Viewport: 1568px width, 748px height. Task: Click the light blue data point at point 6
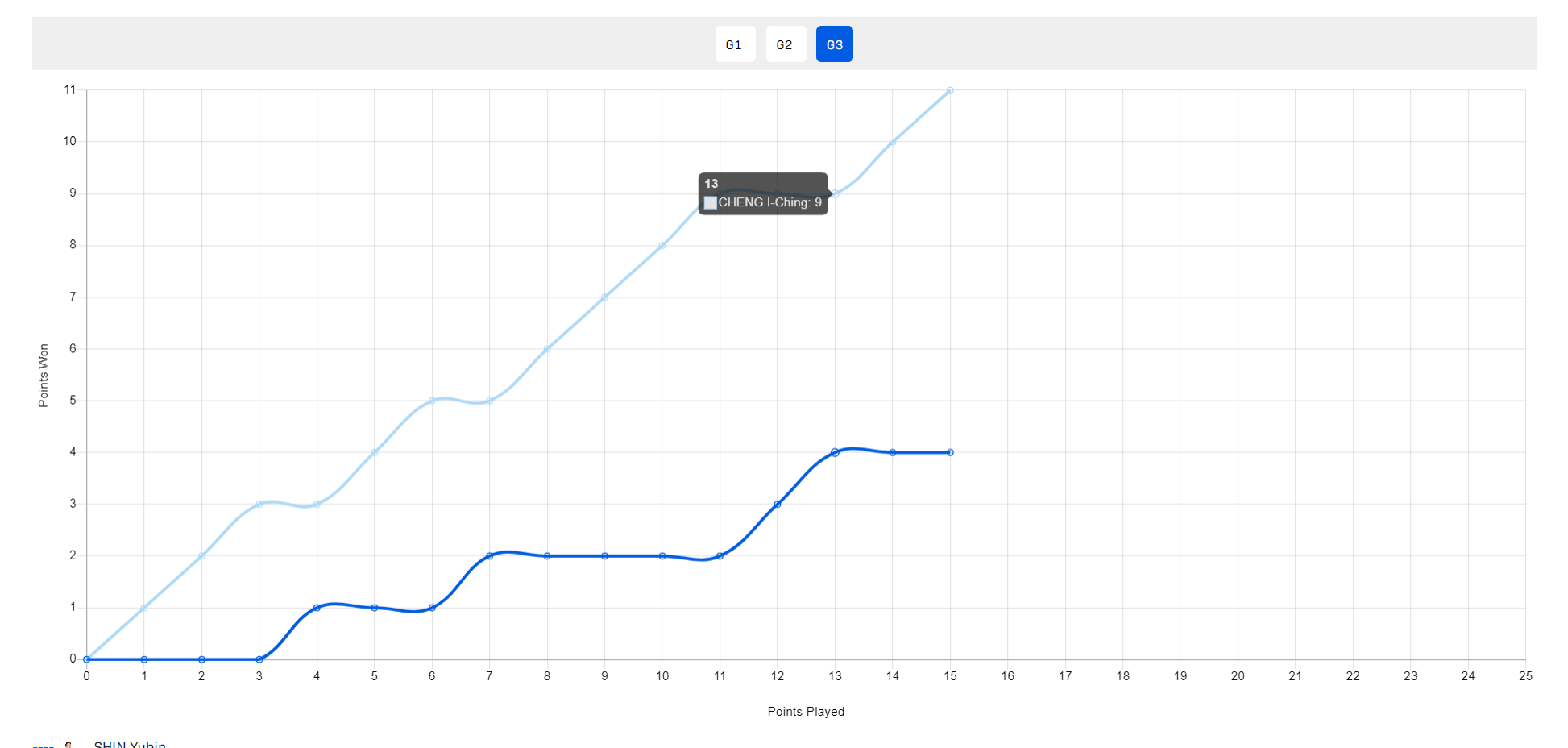click(x=432, y=401)
